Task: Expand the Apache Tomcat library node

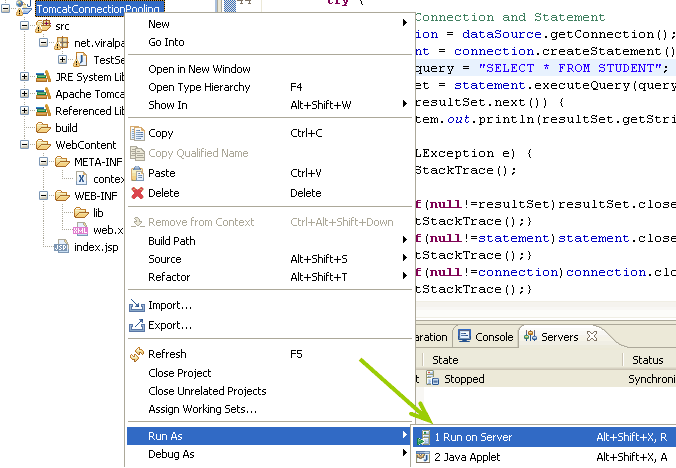Action: tap(25, 94)
